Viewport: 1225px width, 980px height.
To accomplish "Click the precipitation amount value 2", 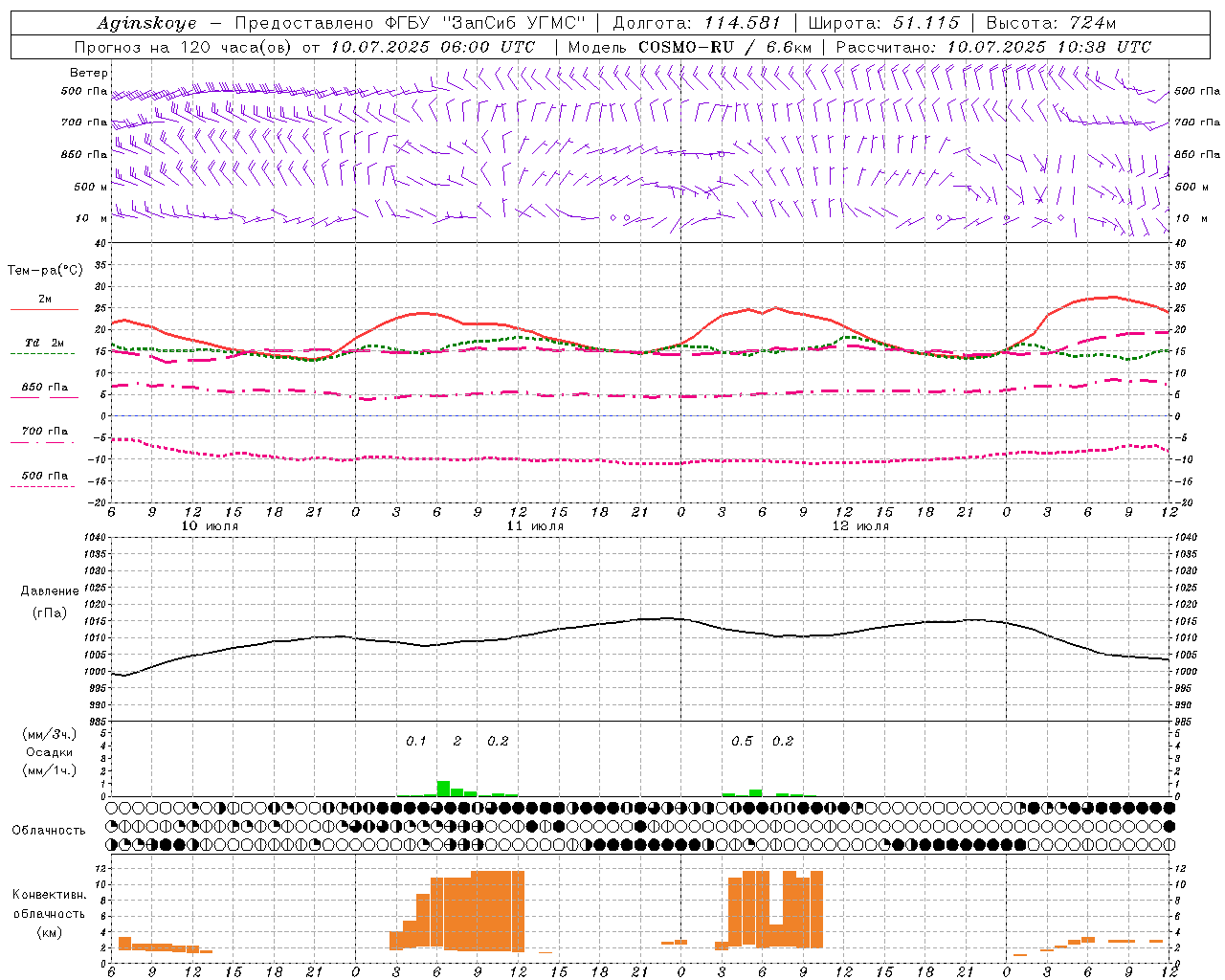I will coord(457,741).
